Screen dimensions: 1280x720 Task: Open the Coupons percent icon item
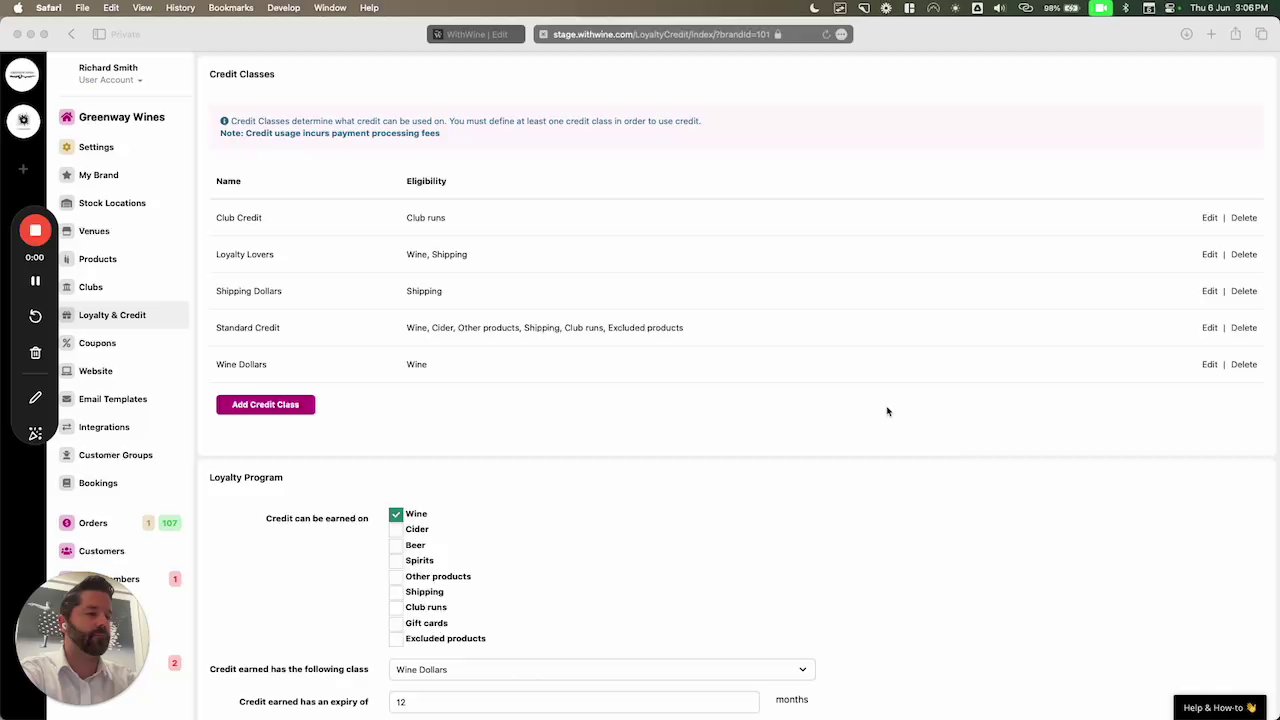point(67,343)
